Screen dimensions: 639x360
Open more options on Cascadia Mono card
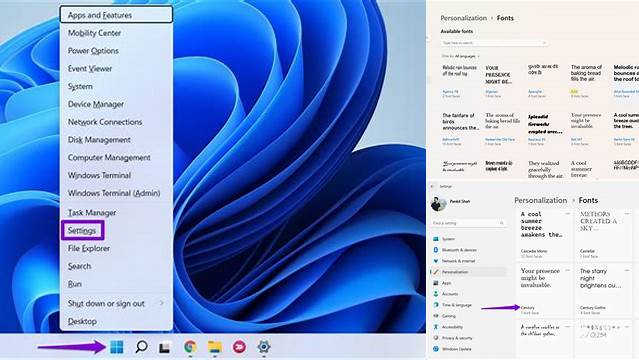(x=567, y=214)
